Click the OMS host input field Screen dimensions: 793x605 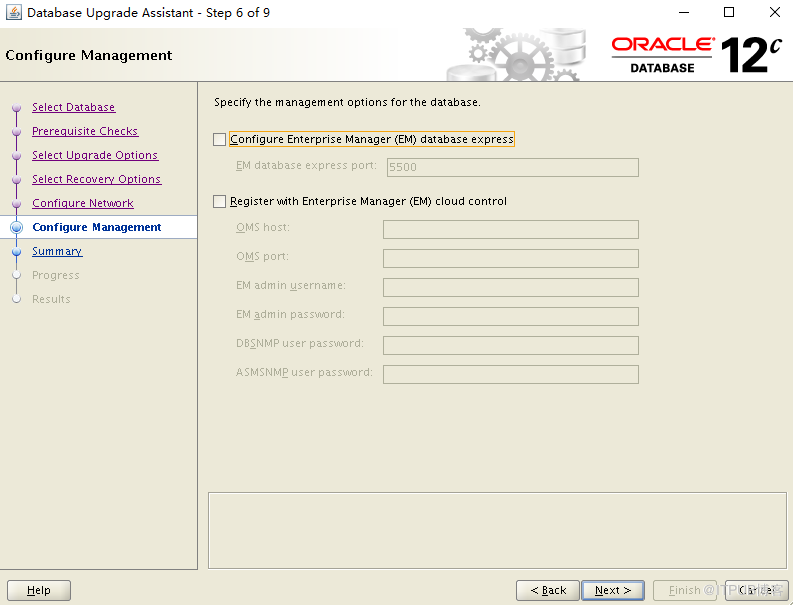(511, 229)
